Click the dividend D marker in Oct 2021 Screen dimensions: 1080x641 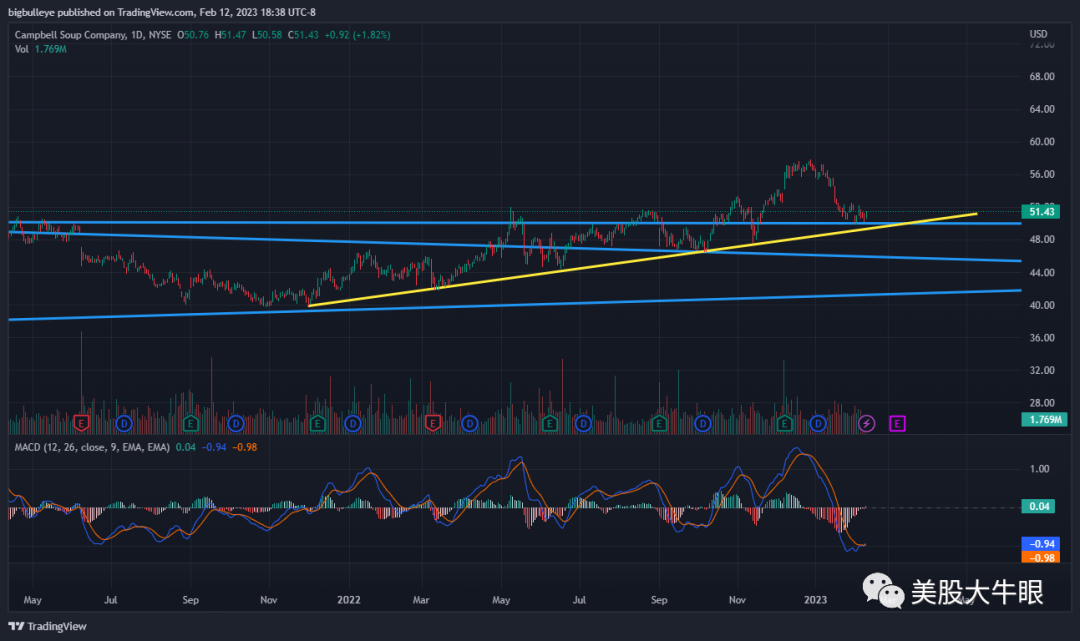pyautogui.click(x=236, y=423)
